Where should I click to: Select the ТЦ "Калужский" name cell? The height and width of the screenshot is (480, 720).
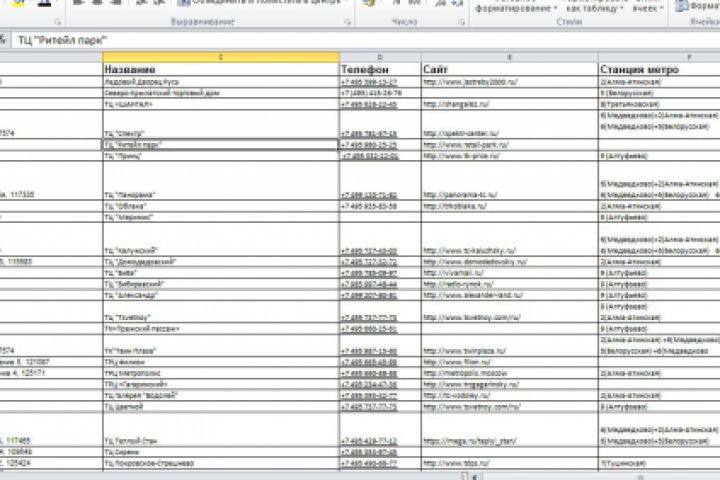[x=221, y=239]
